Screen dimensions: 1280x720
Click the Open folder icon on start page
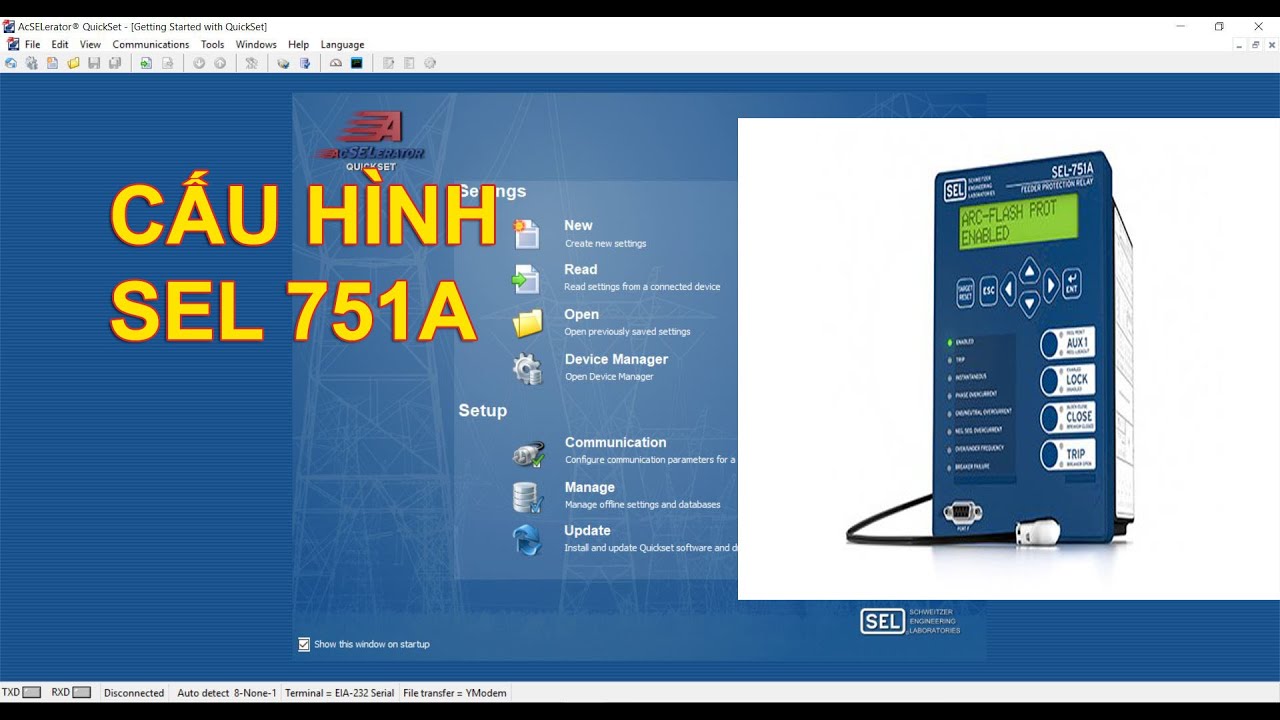(x=527, y=323)
